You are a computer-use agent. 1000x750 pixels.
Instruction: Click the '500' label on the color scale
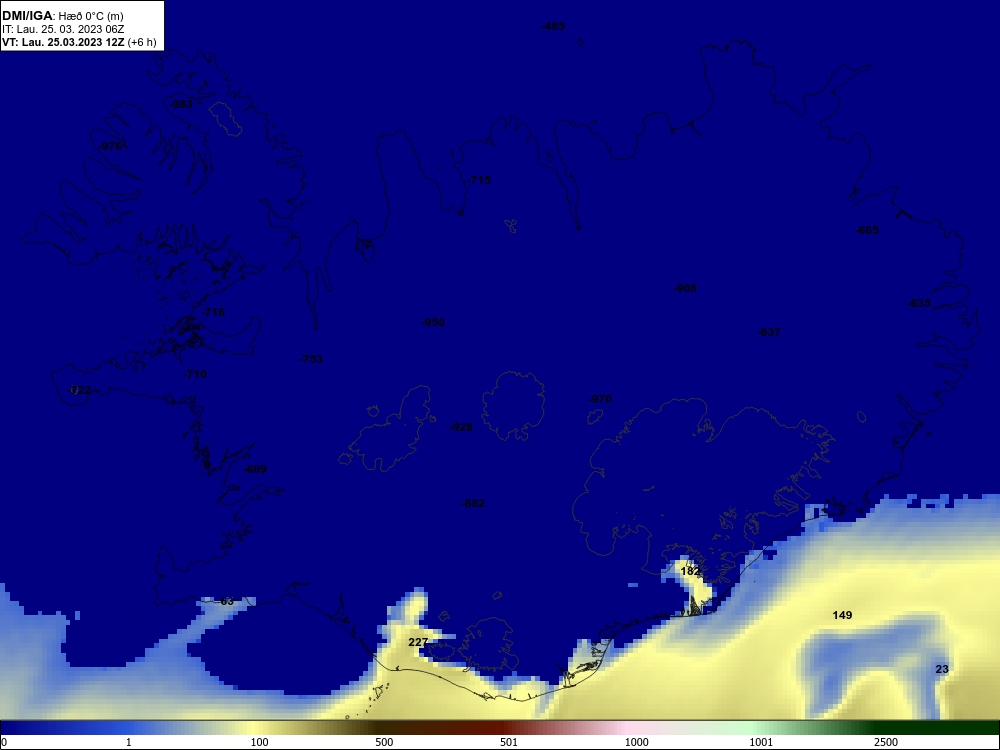coord(384,742)
